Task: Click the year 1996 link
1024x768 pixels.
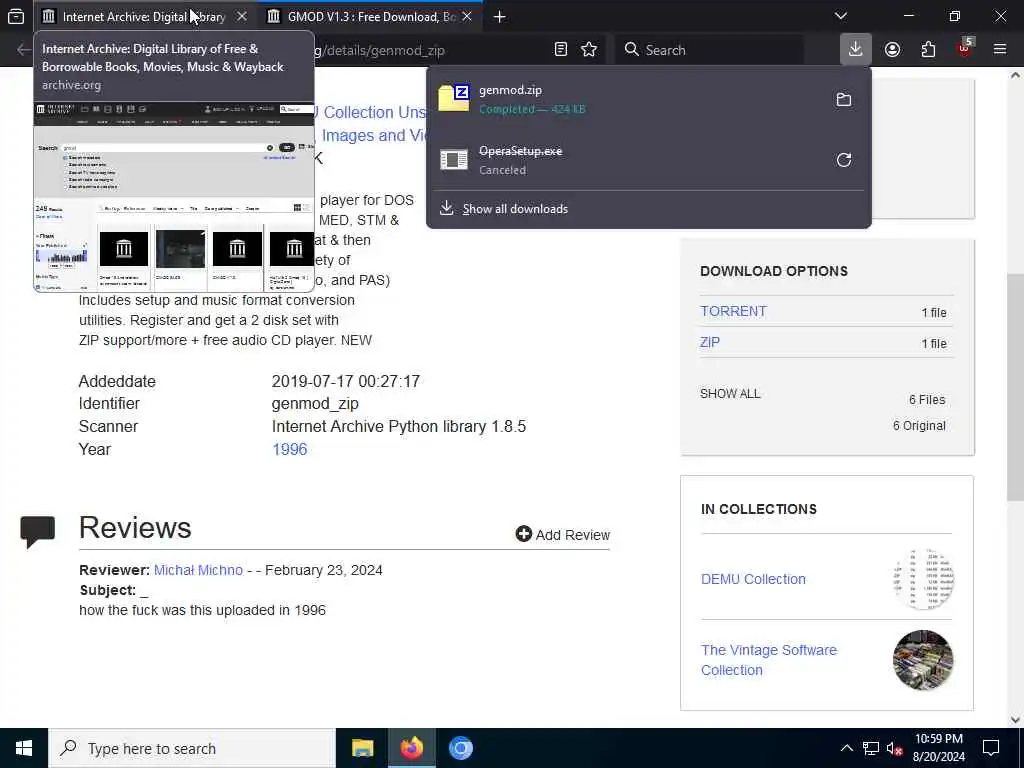Action: click(289, 449)
